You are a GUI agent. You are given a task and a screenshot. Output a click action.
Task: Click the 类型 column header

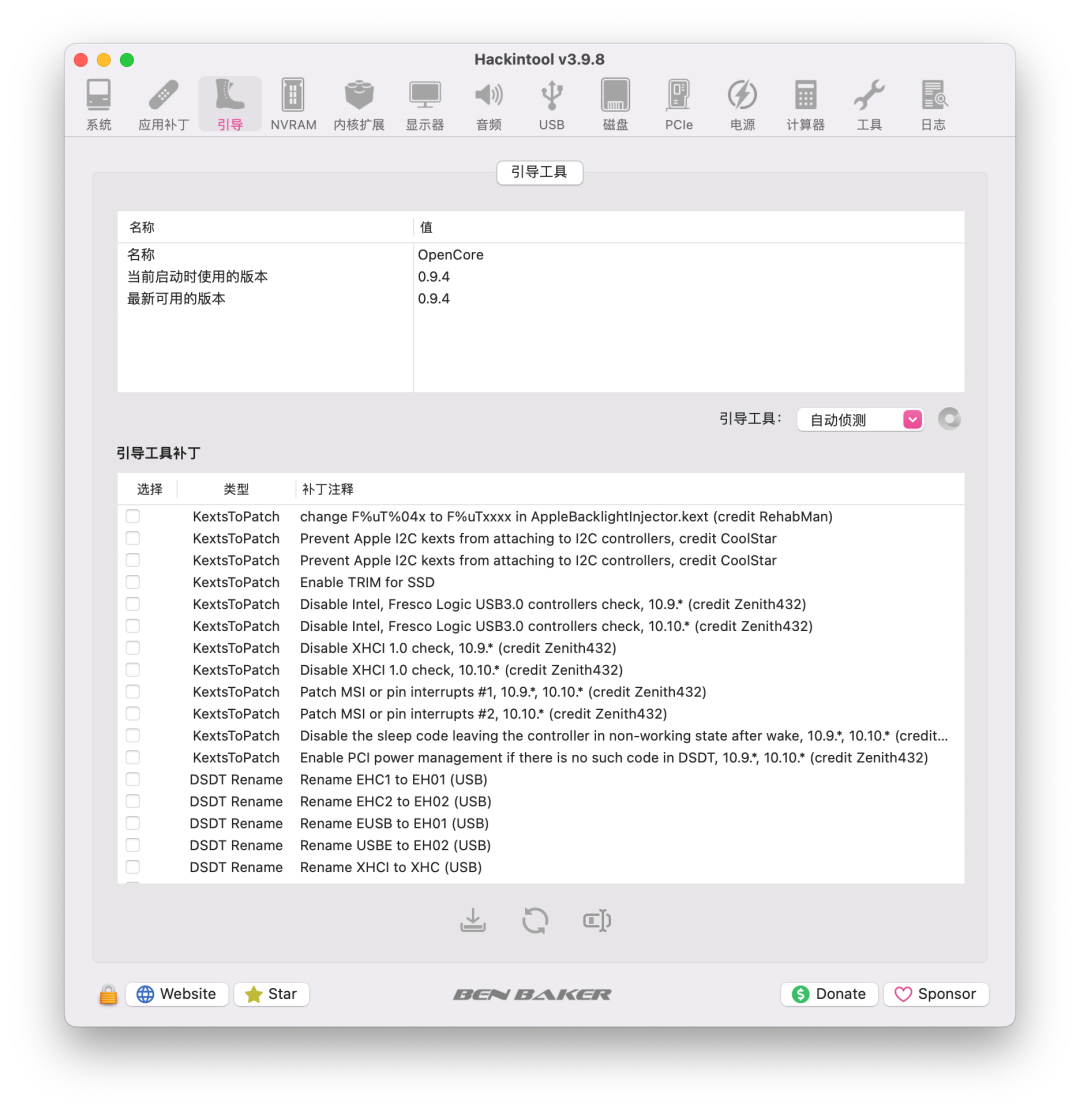click(x=236, y=489)
